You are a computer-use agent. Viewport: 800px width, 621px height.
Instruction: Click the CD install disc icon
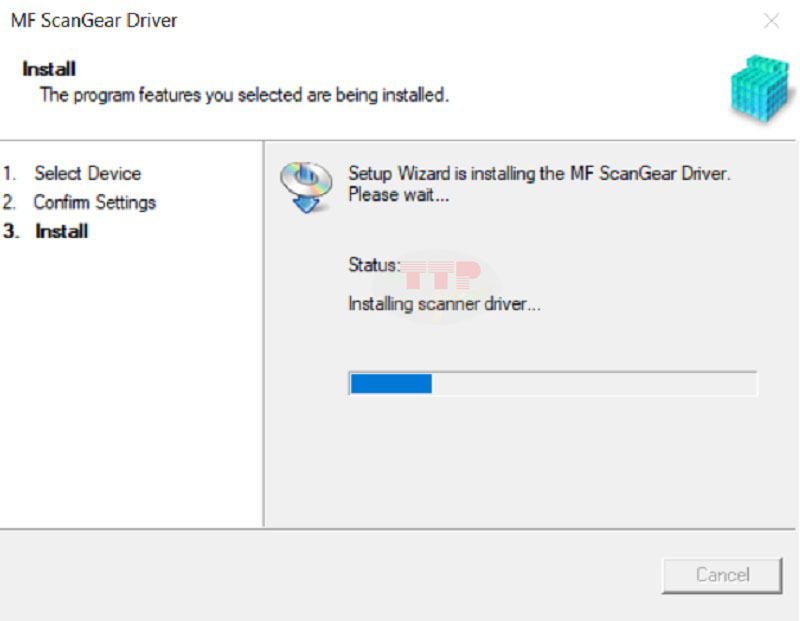tap(306, 187)
